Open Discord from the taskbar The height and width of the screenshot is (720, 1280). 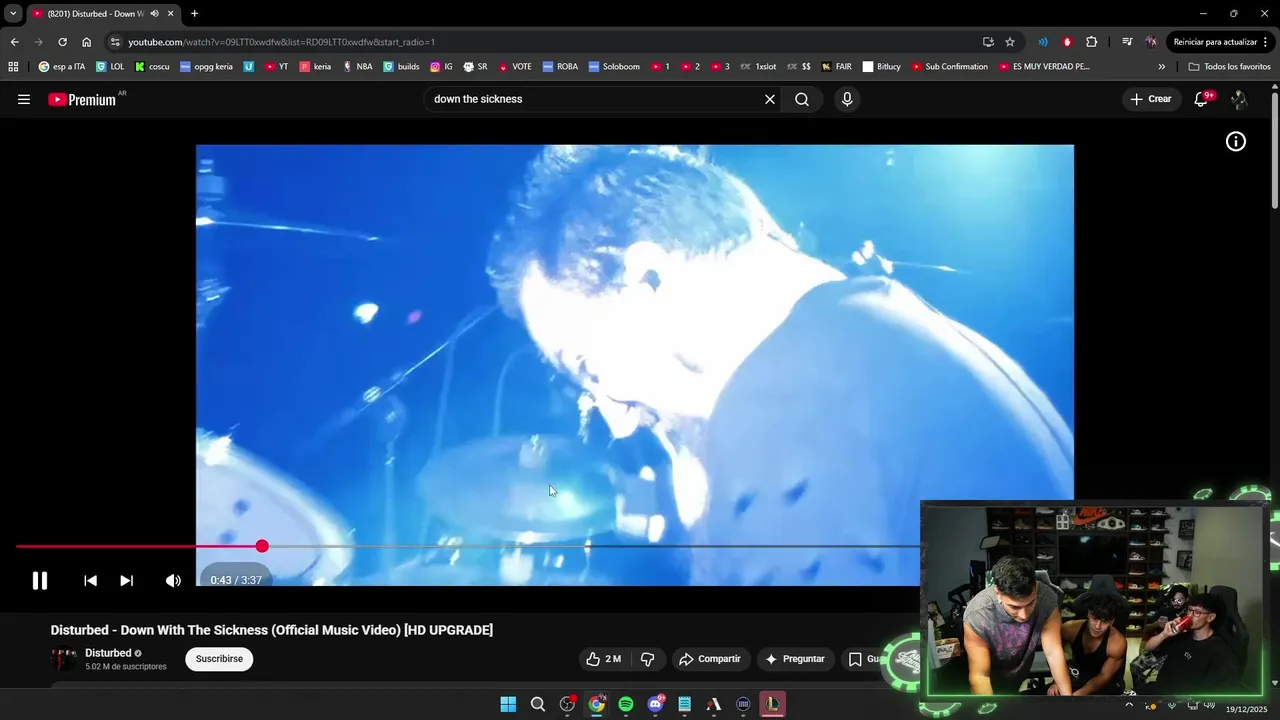(x=655, y=704)
